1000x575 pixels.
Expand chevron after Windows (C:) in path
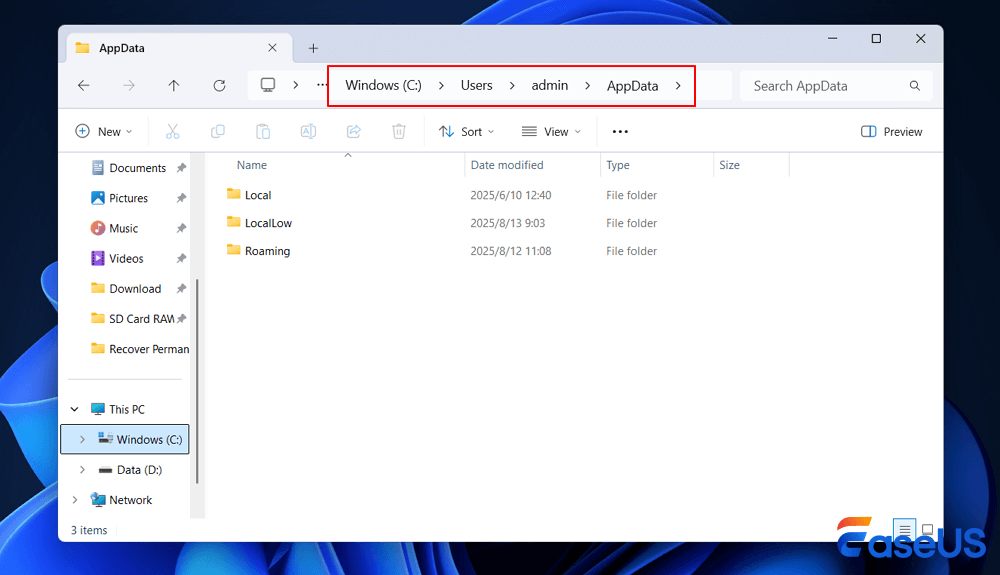[x=441, y=85]
